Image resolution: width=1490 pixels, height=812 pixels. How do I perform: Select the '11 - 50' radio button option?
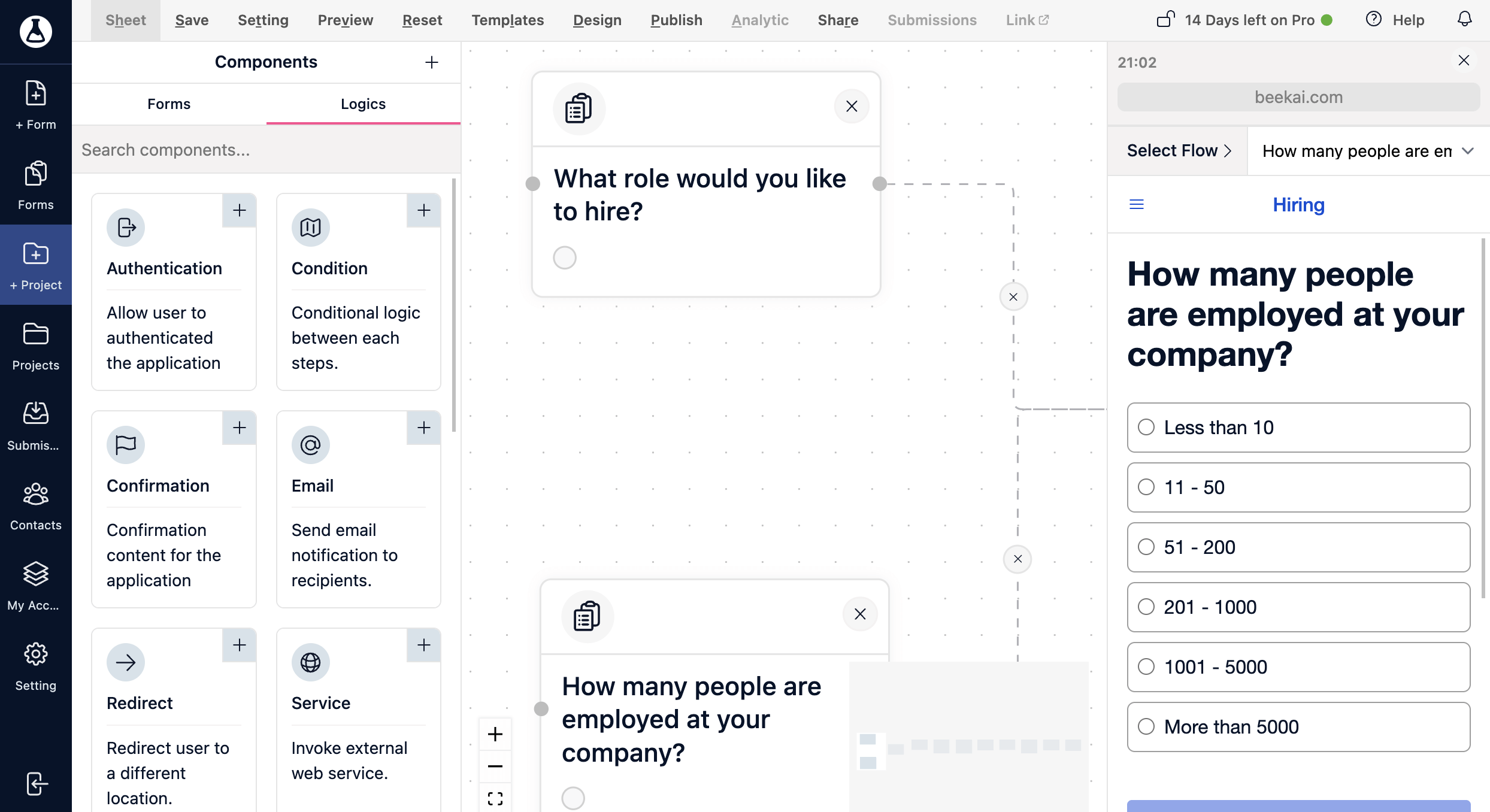[x=1146, y=487]
